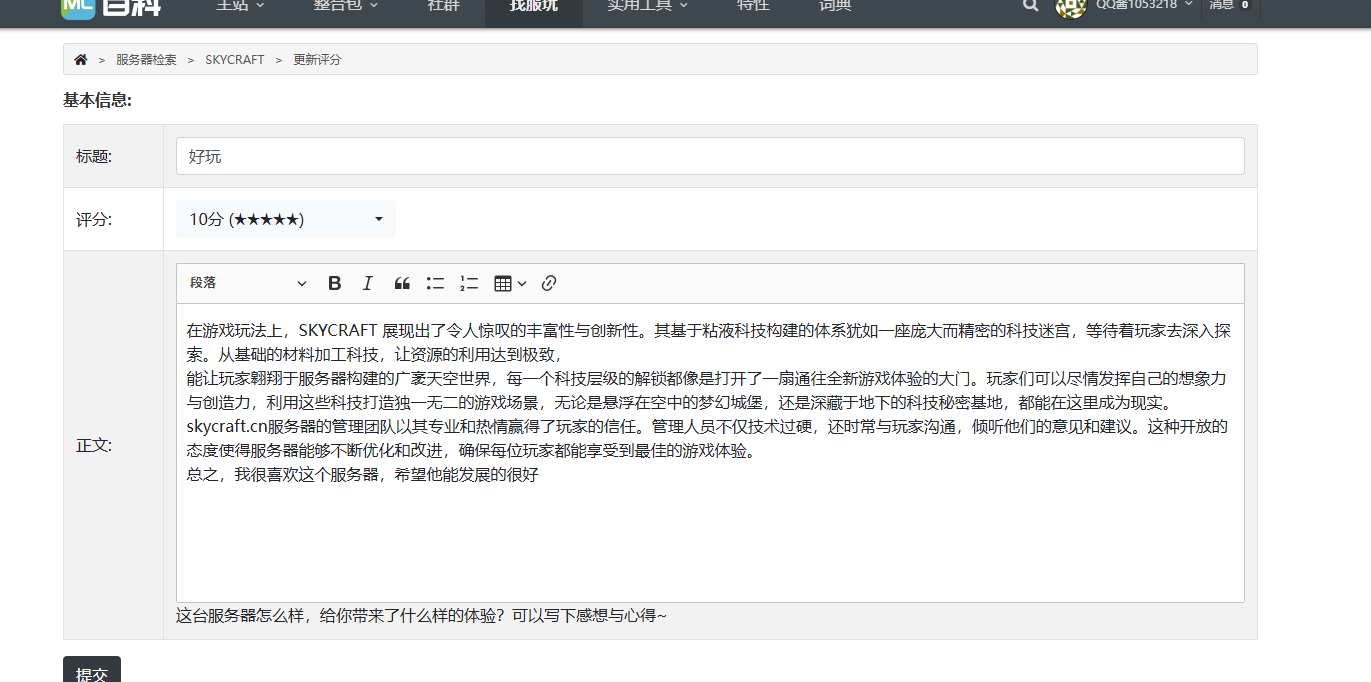Click the 正文 field label
This screenshot has height=682, width=1371.
pyautogui.click(x=94, y=445)
